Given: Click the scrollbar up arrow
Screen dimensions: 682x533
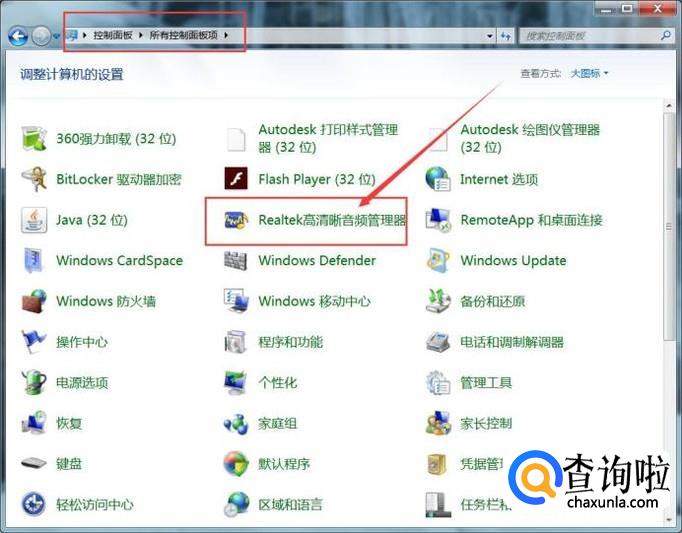Looking at the screenshot, I should 669,105.
